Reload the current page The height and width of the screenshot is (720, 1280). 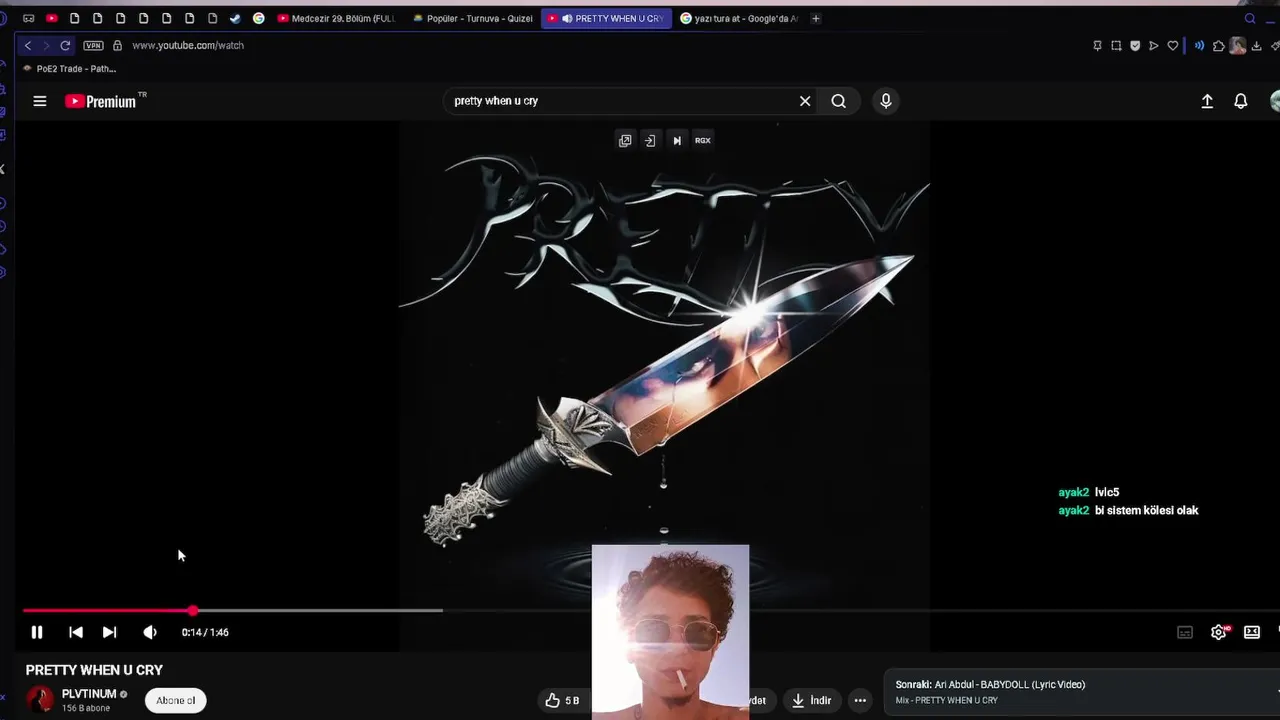tap(65, 45)
